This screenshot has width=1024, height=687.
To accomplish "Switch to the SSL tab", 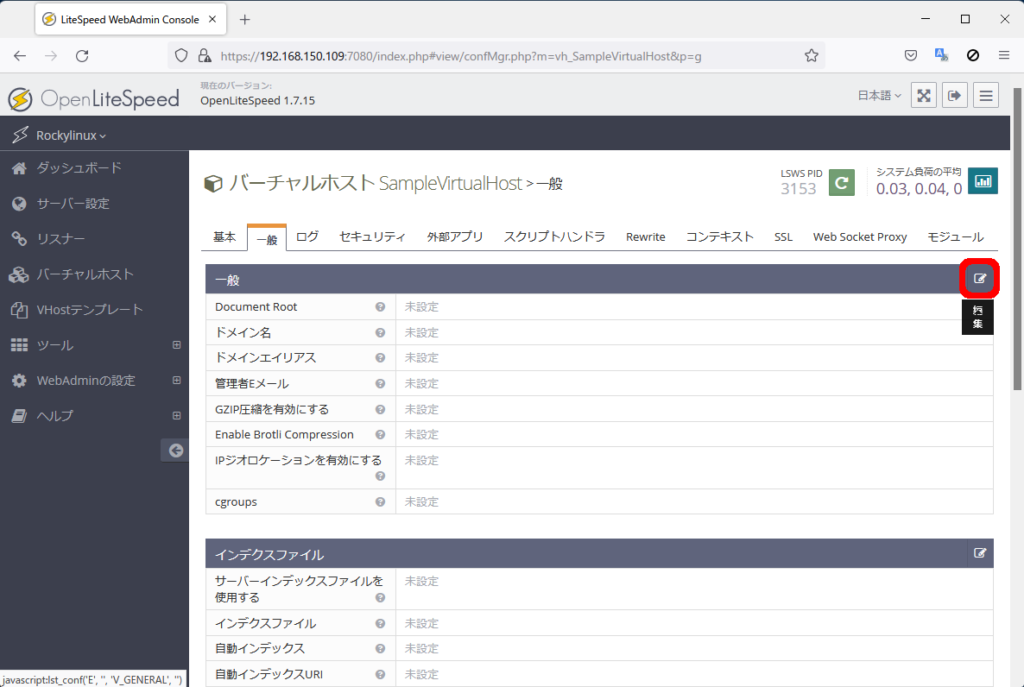I will (x=783, y=237).
